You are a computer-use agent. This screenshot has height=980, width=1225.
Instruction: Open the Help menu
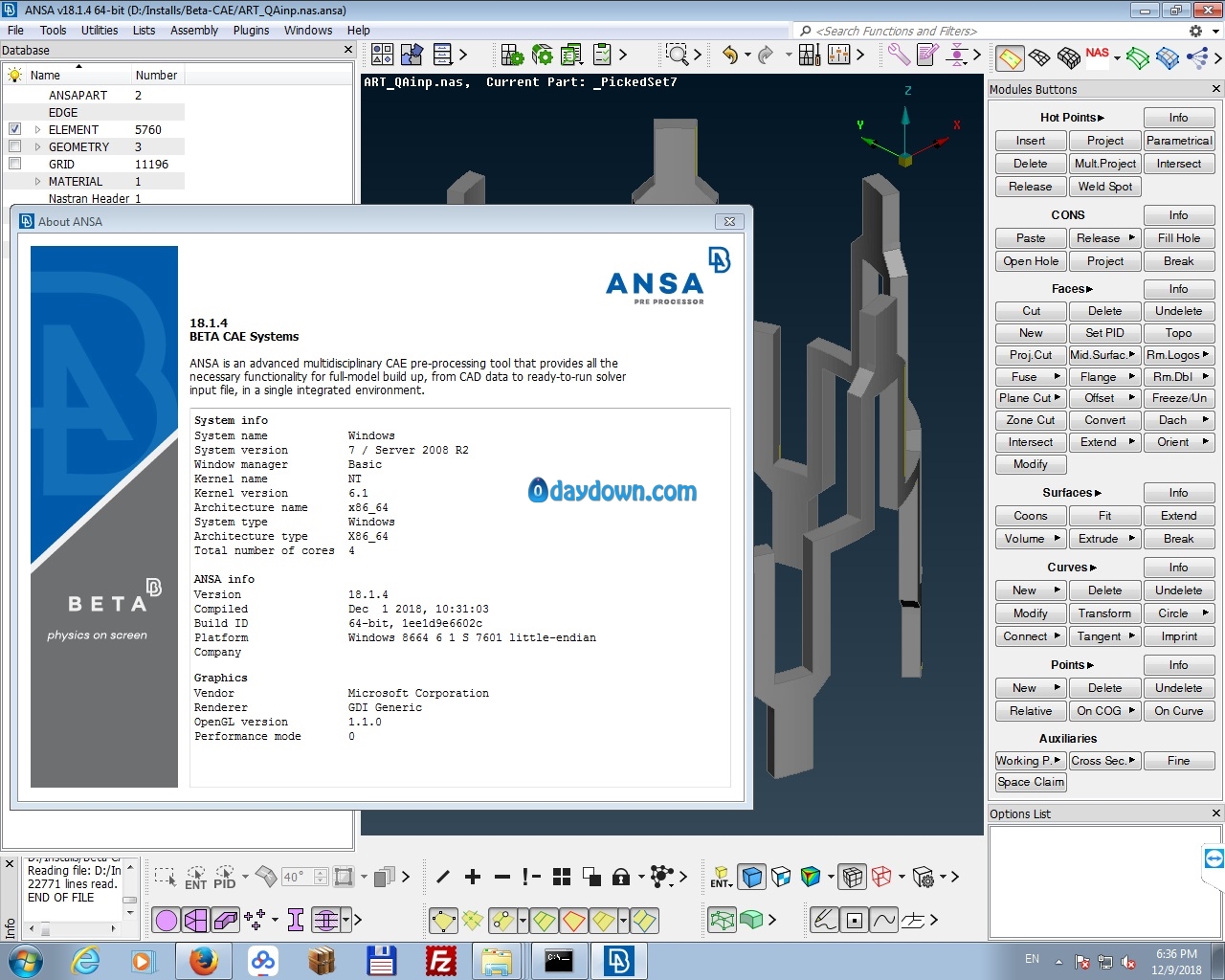[359, 31]
